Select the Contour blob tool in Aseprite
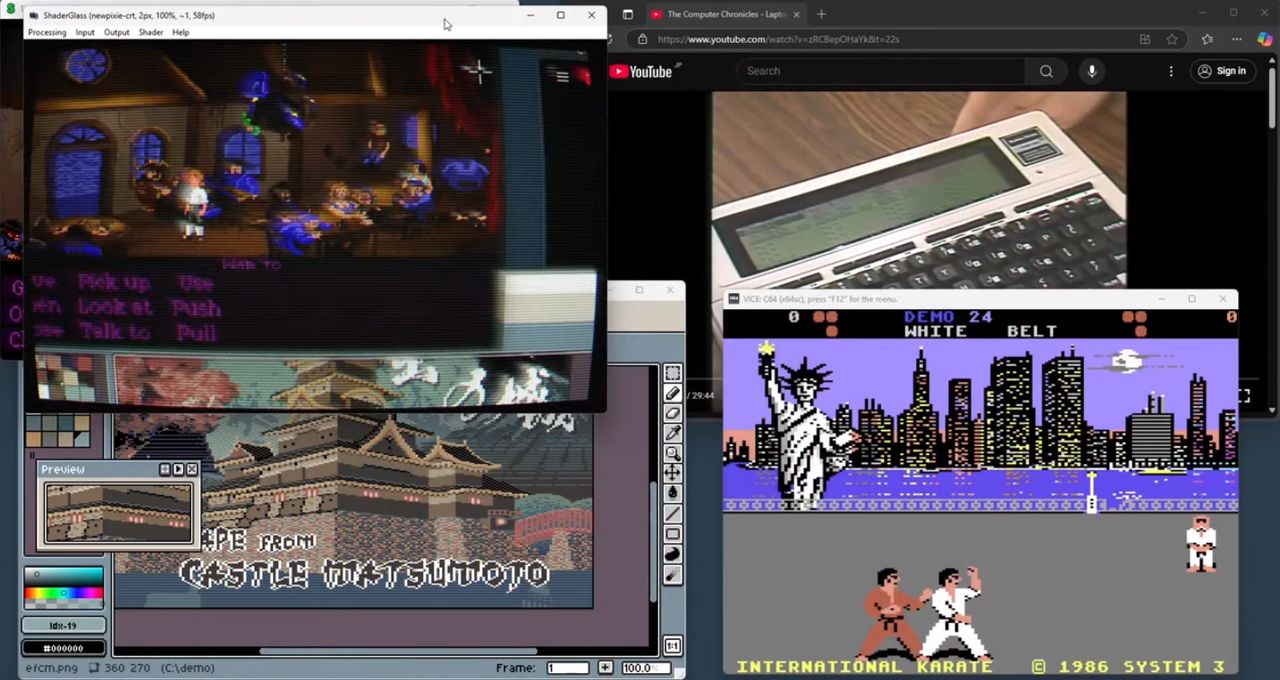Viewport: 1280px width, 680px height. [673, 554]
